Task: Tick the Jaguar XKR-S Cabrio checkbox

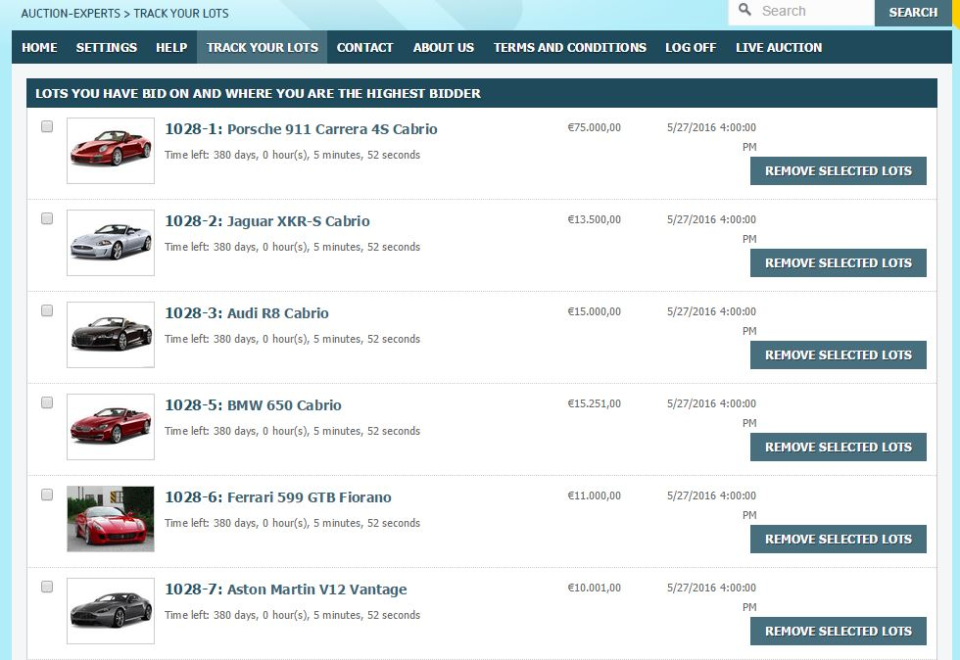Action: click(47, 219)
